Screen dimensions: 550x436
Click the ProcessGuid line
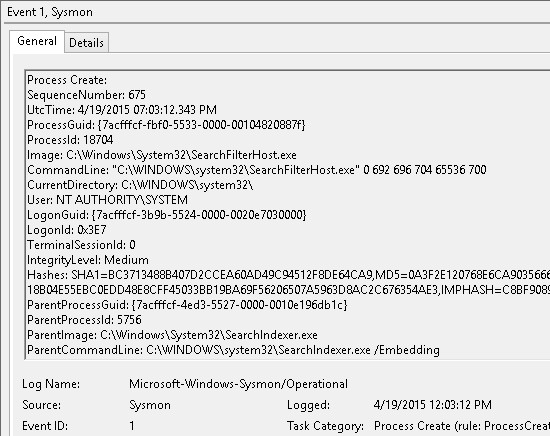click(x=166, y=125)
